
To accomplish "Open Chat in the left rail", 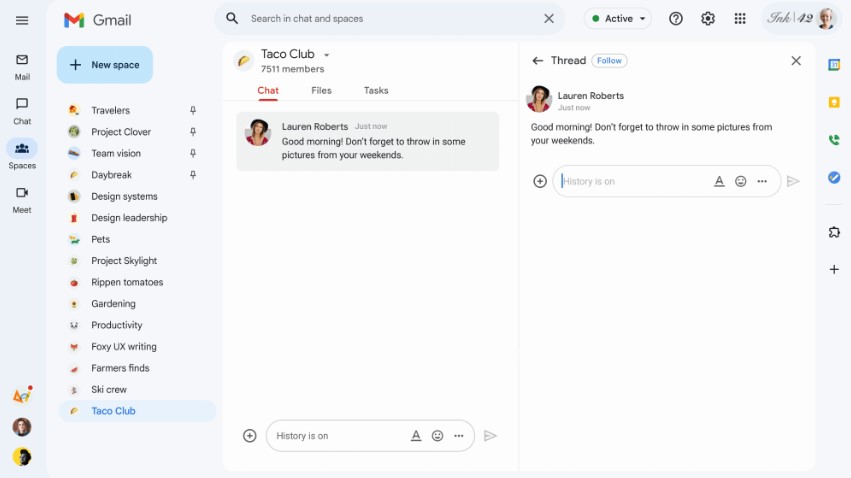I will click(22, 111).
